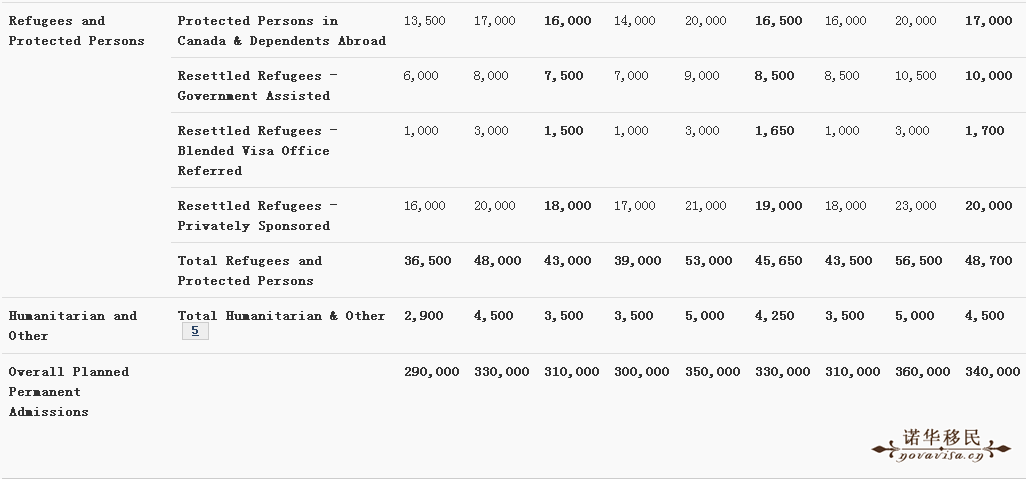
Task: Click 'Resettled Refugees - Blended Visa Office Referred'
Action: [258, 151]
